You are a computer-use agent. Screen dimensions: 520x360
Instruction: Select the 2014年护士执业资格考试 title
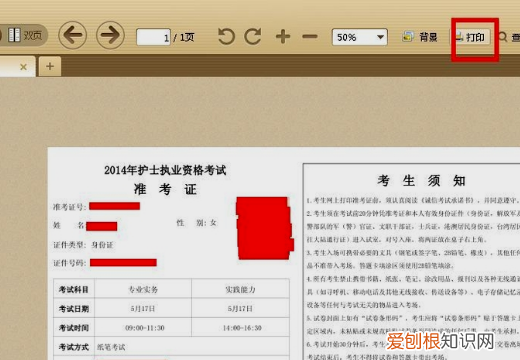point(165,170)
